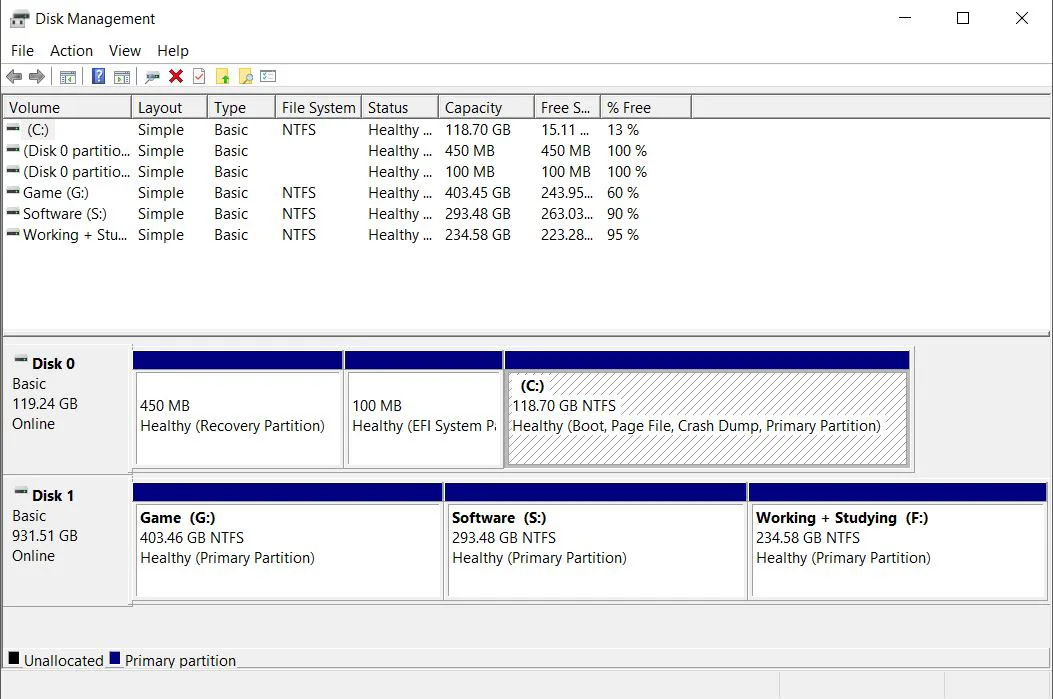Select the Disk 1 label panel
This screenshot has height=699, width=1053.
click(67, 541)
